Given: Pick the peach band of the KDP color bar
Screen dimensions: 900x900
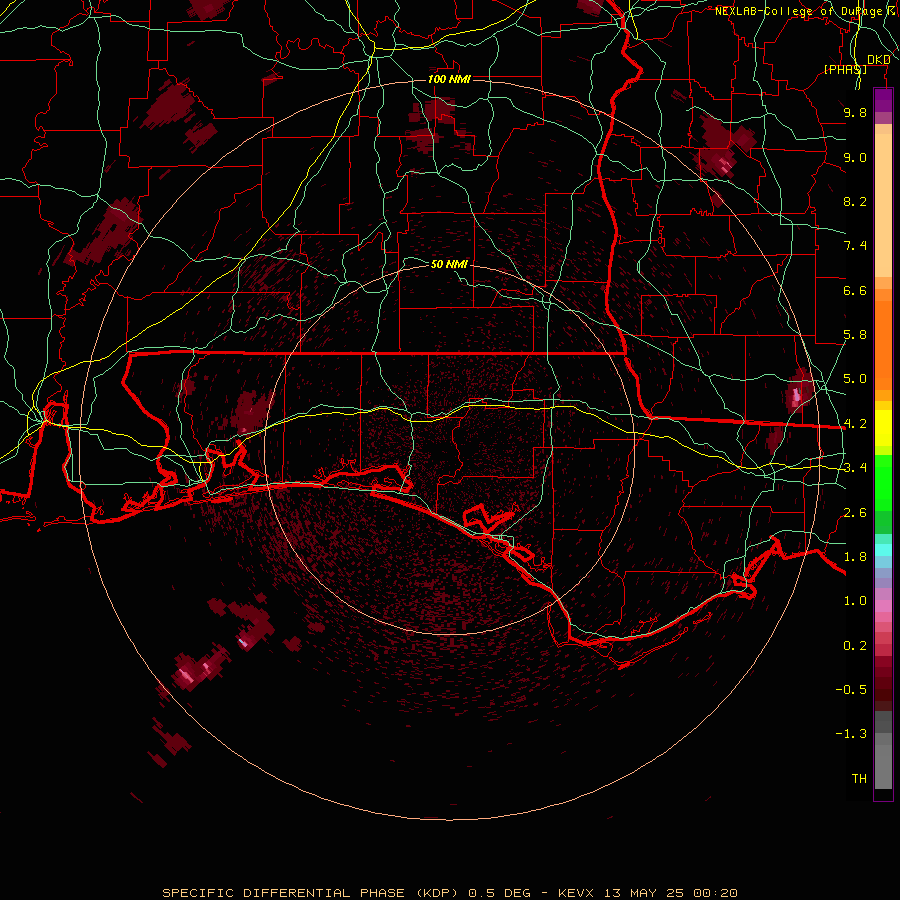Looking at the screenshot, I should pyautogui.click(x=883, y=205).
